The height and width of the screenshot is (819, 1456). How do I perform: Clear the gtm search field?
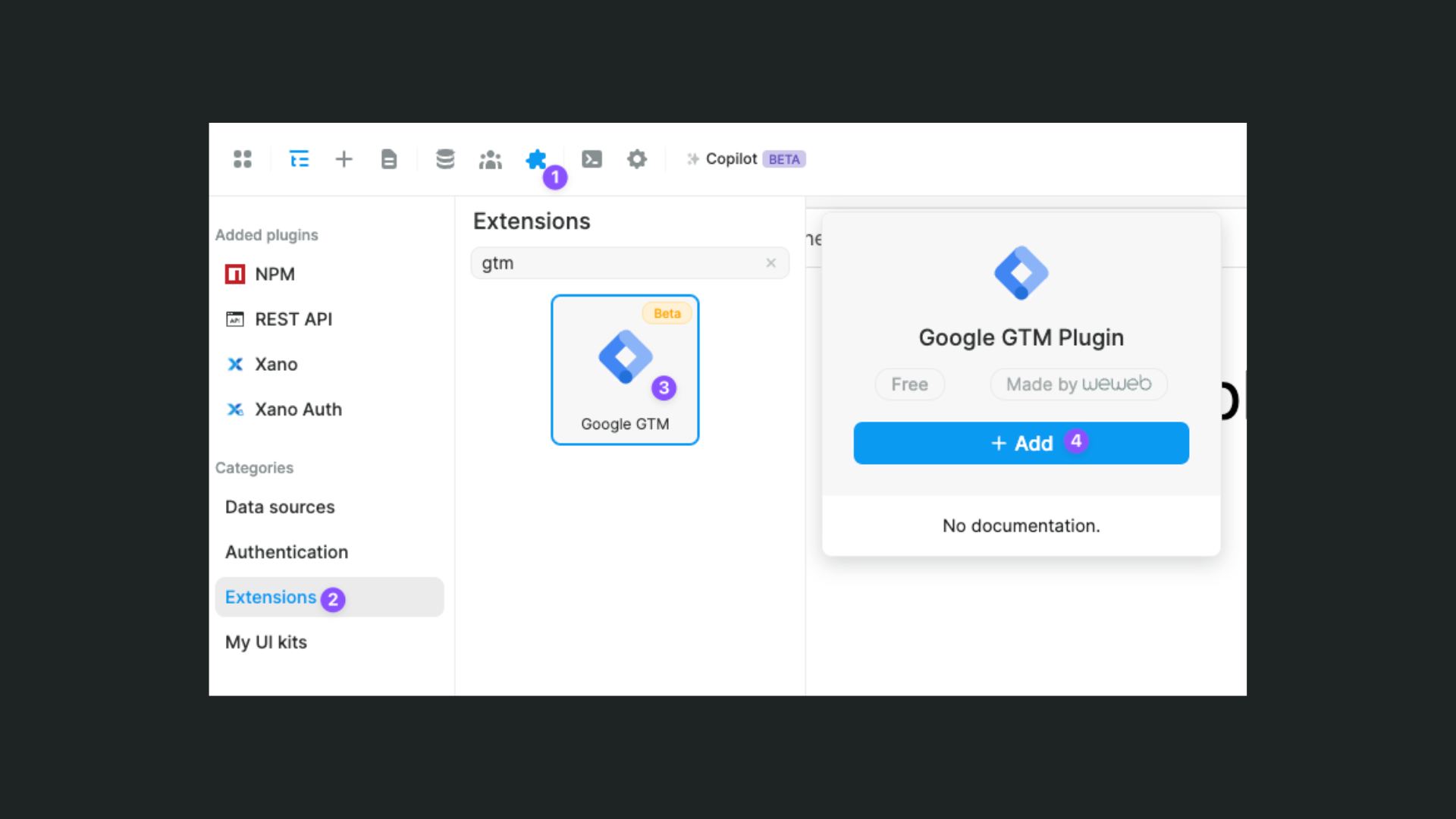[x=770, y=262]
